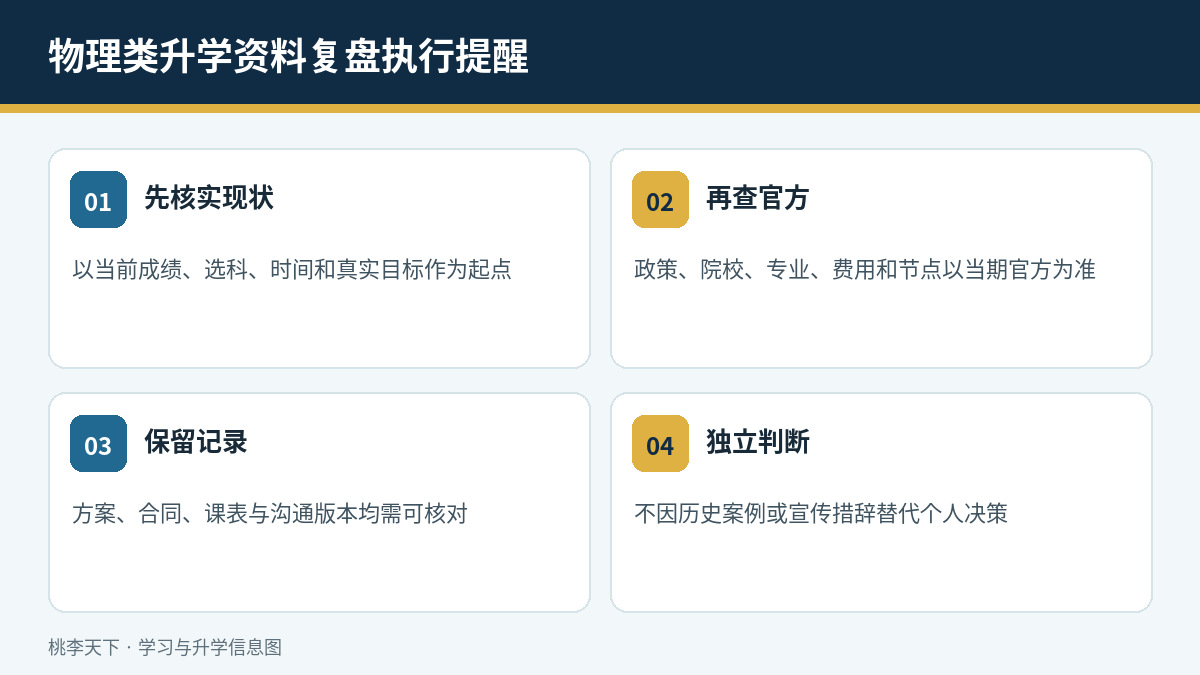The image size is (1200, 675).
Task: Click the 02 number badge
Action: tap(660, 200)
